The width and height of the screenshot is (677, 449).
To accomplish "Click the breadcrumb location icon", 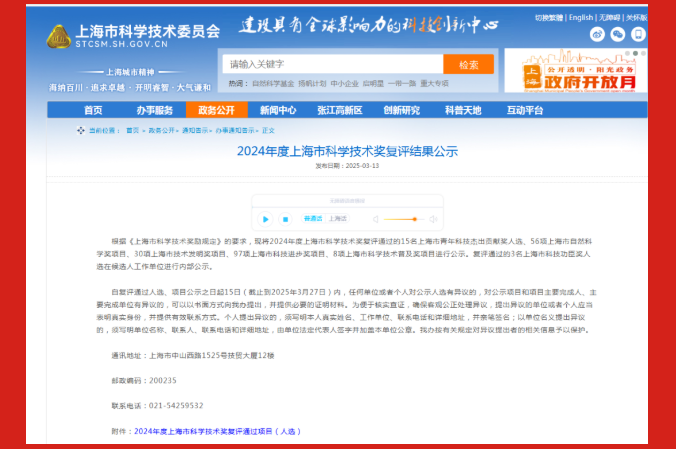I will pyautogui.click(x=81, y=130).
